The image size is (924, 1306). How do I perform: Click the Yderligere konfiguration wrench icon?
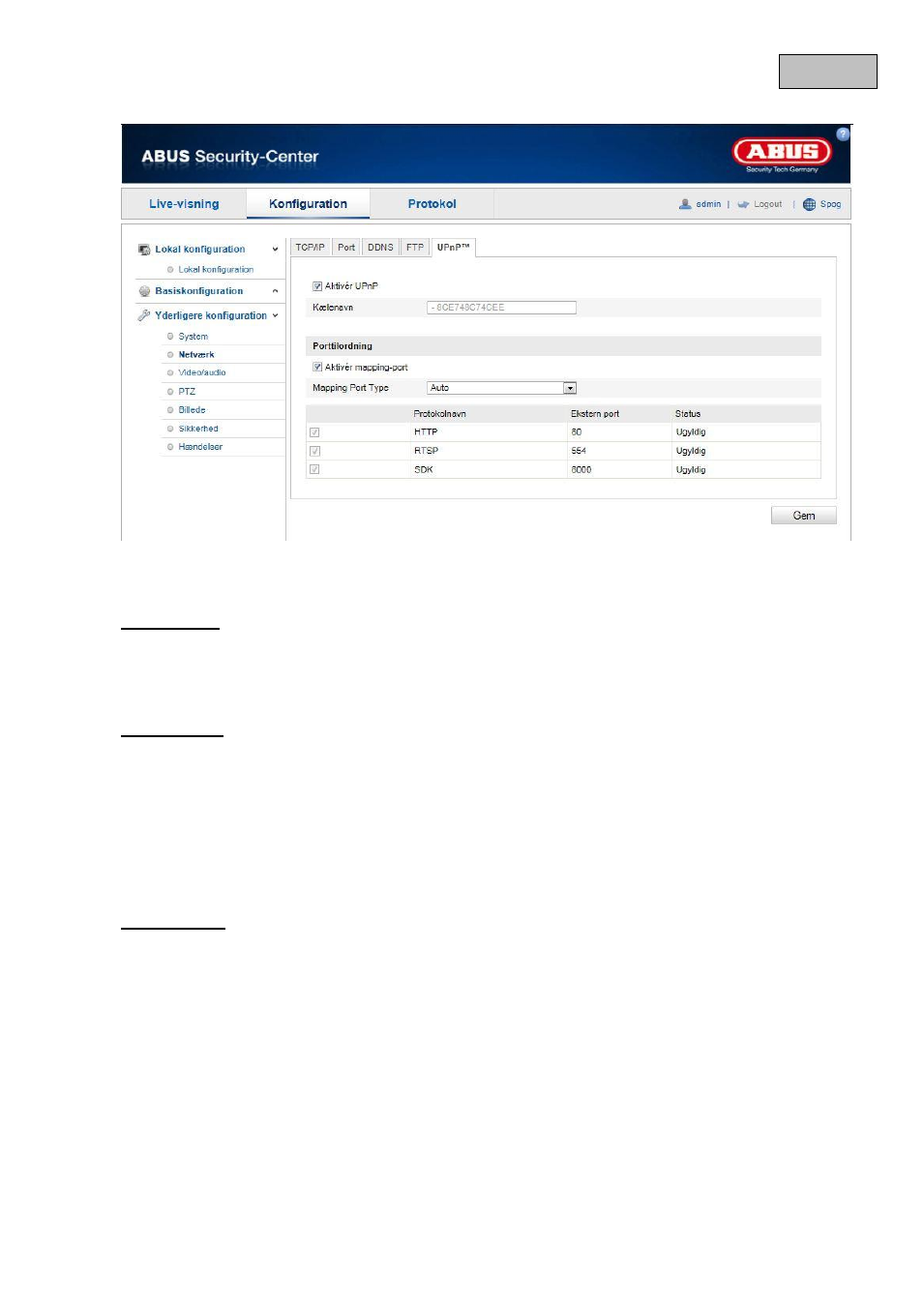[144, 315]
